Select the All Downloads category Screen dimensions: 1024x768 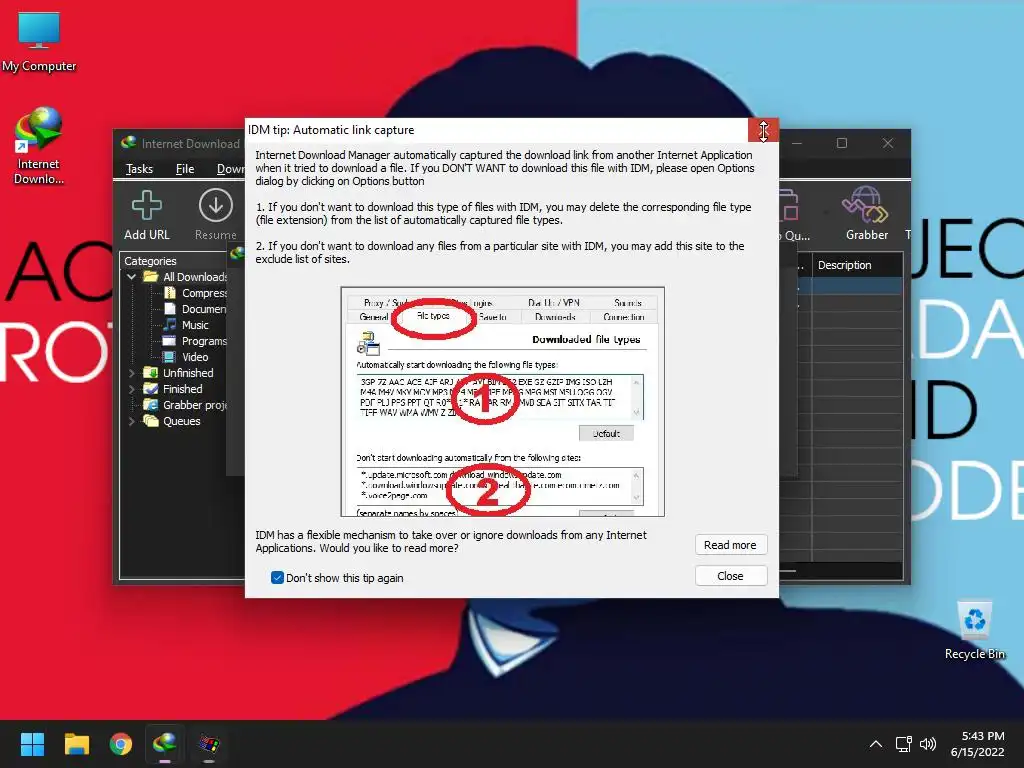coord(195,277)
